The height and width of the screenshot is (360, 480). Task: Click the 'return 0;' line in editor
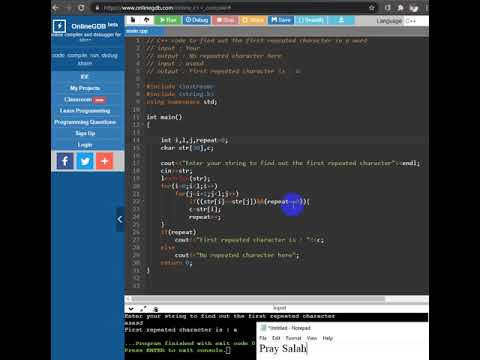tap(176, 263)
